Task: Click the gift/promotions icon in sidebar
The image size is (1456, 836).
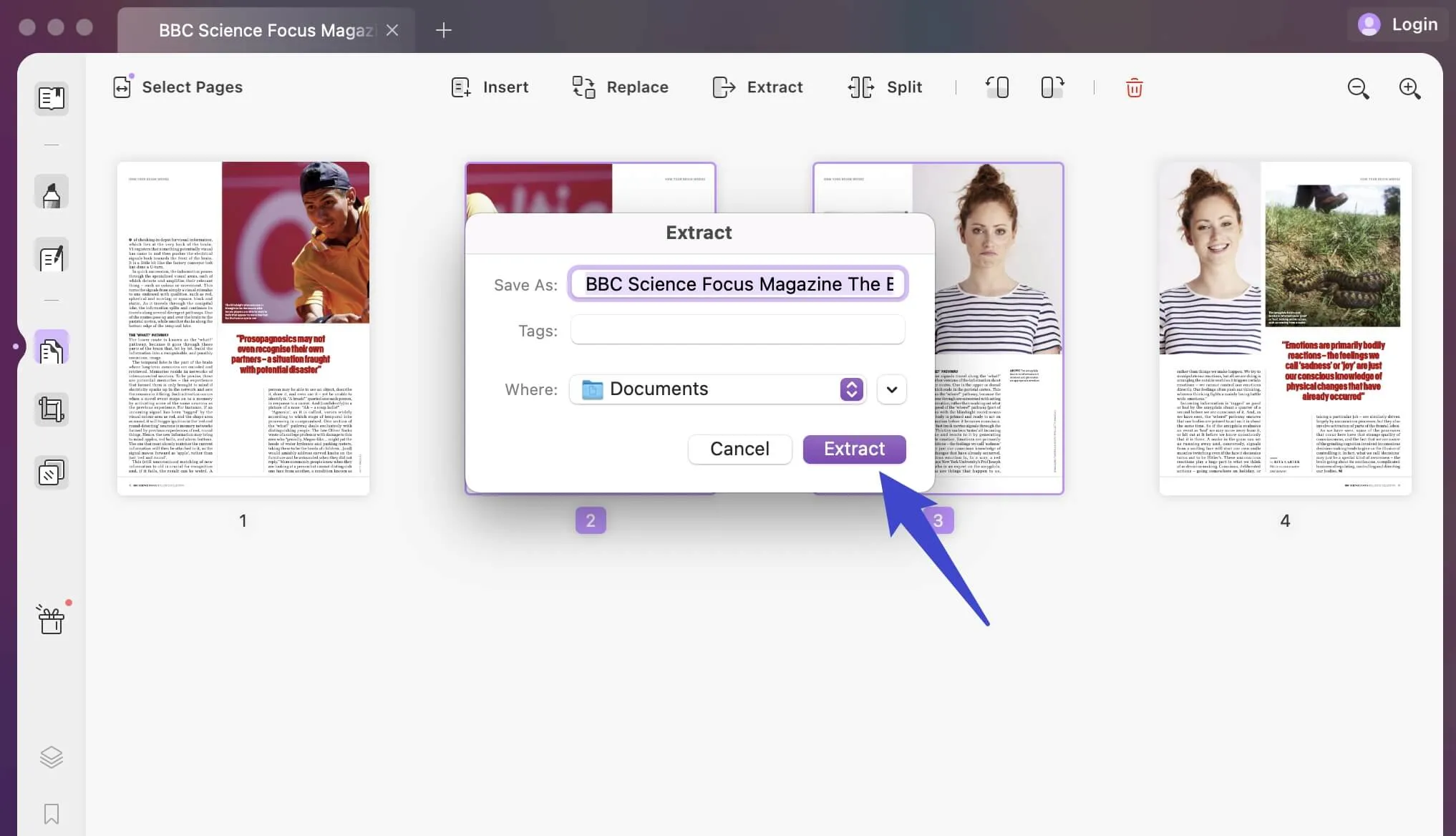Action: tap(51, 619)
